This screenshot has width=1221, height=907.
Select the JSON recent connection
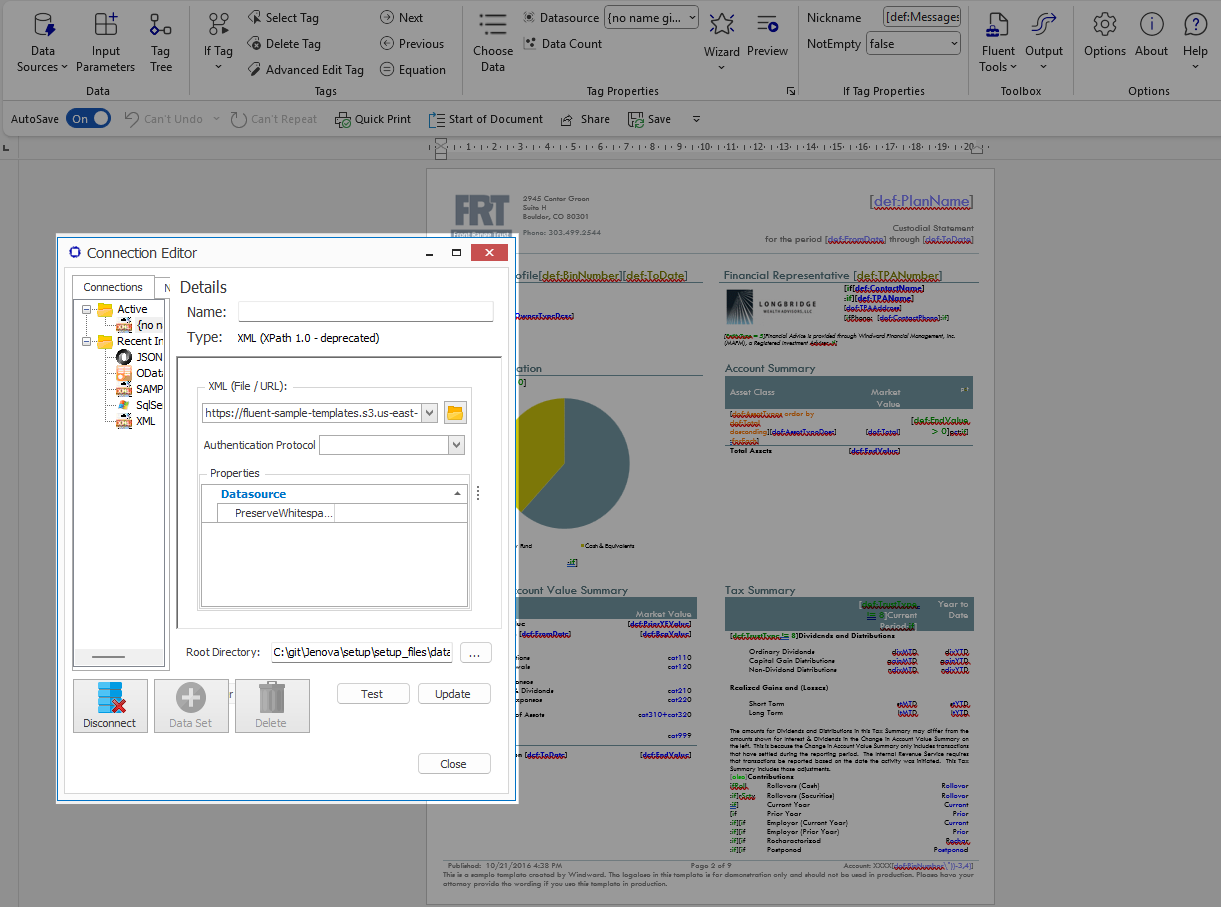click(139, 357)
